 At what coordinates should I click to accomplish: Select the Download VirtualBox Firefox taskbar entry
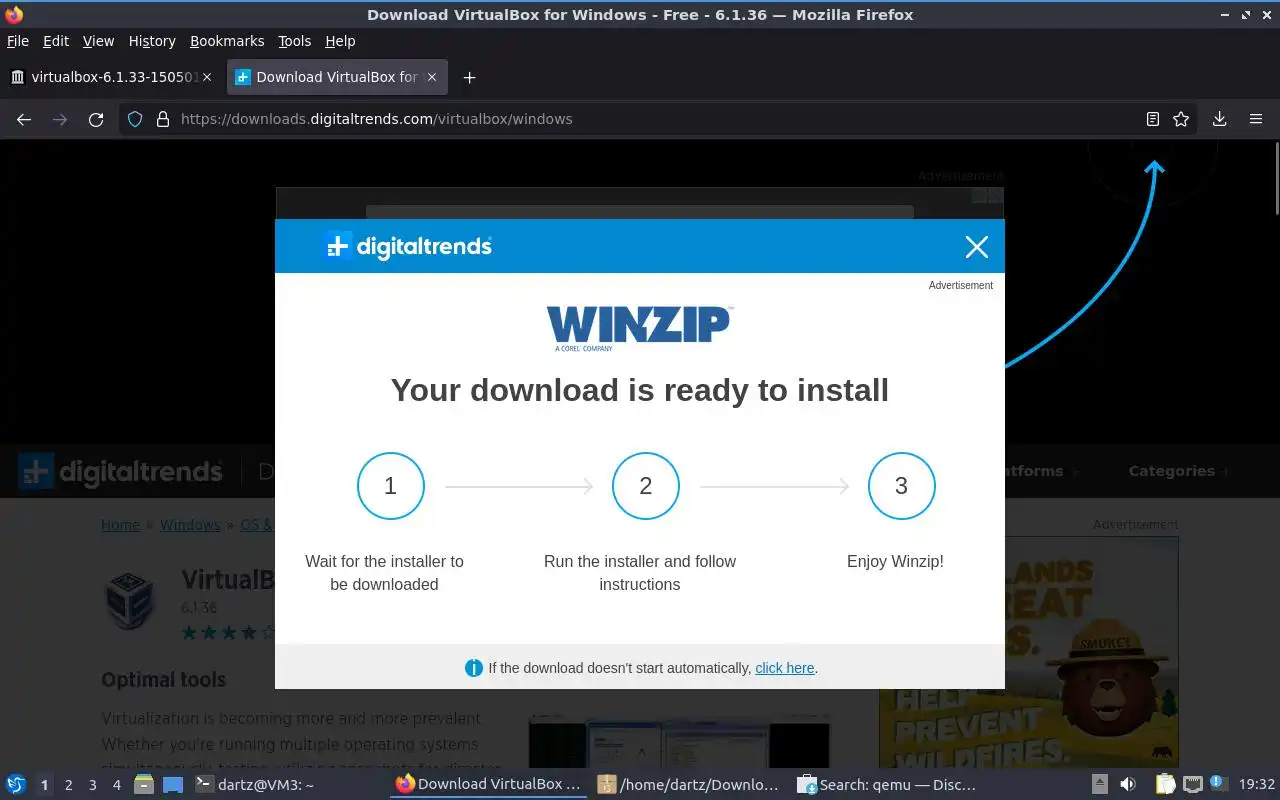click(x=488, y=785)
